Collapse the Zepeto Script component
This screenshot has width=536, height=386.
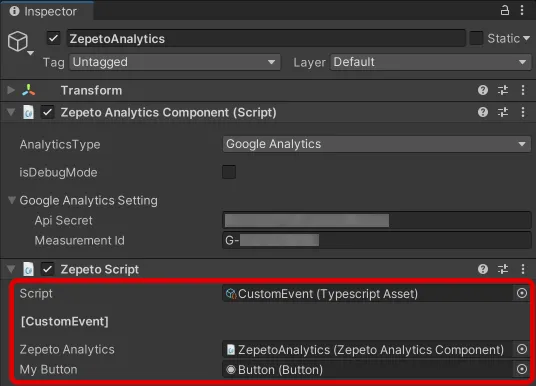11,269
